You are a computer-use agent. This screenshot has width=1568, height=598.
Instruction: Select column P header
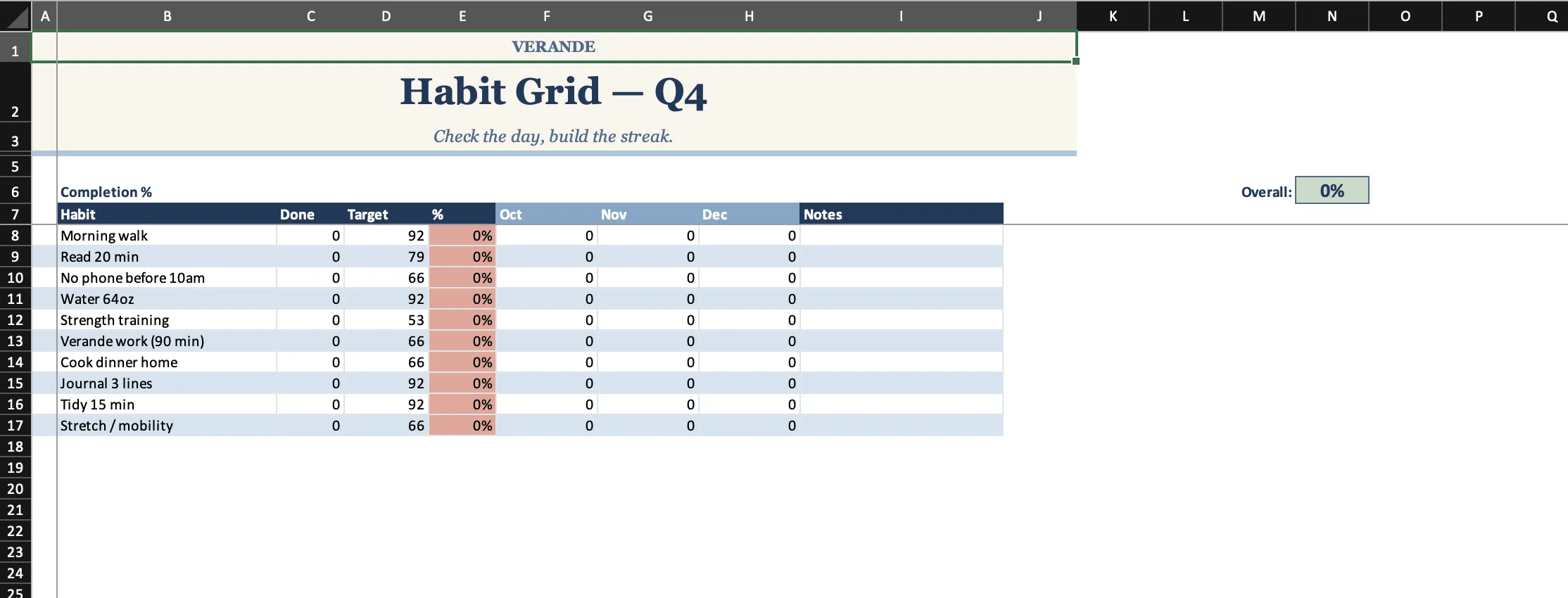pyautogui.click(x=1479, y=15)
